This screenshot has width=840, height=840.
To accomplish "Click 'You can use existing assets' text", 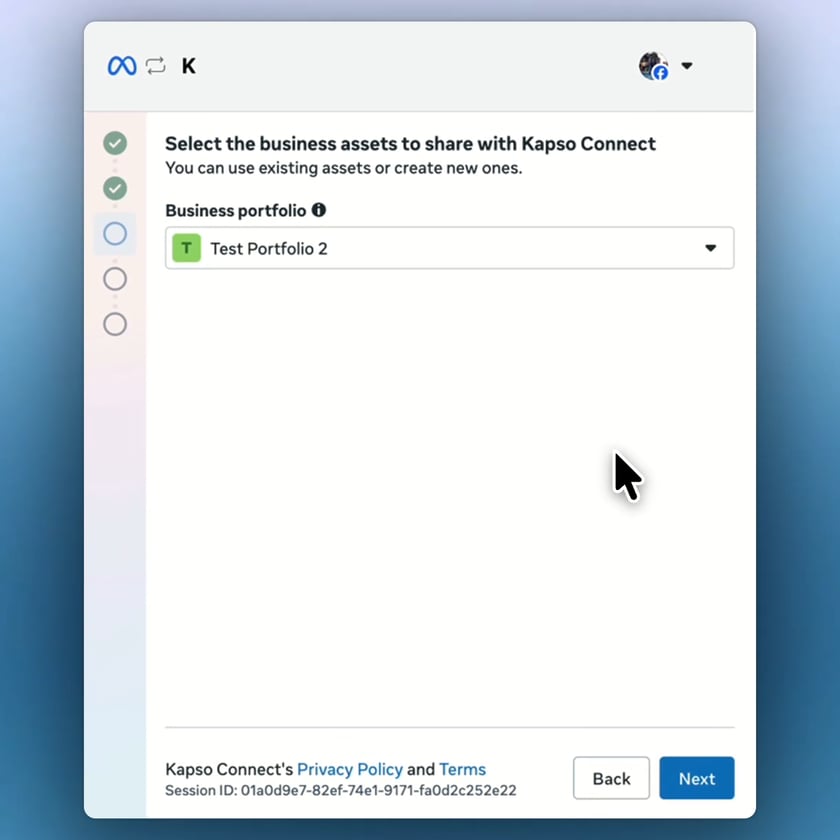I will [343, 168].
